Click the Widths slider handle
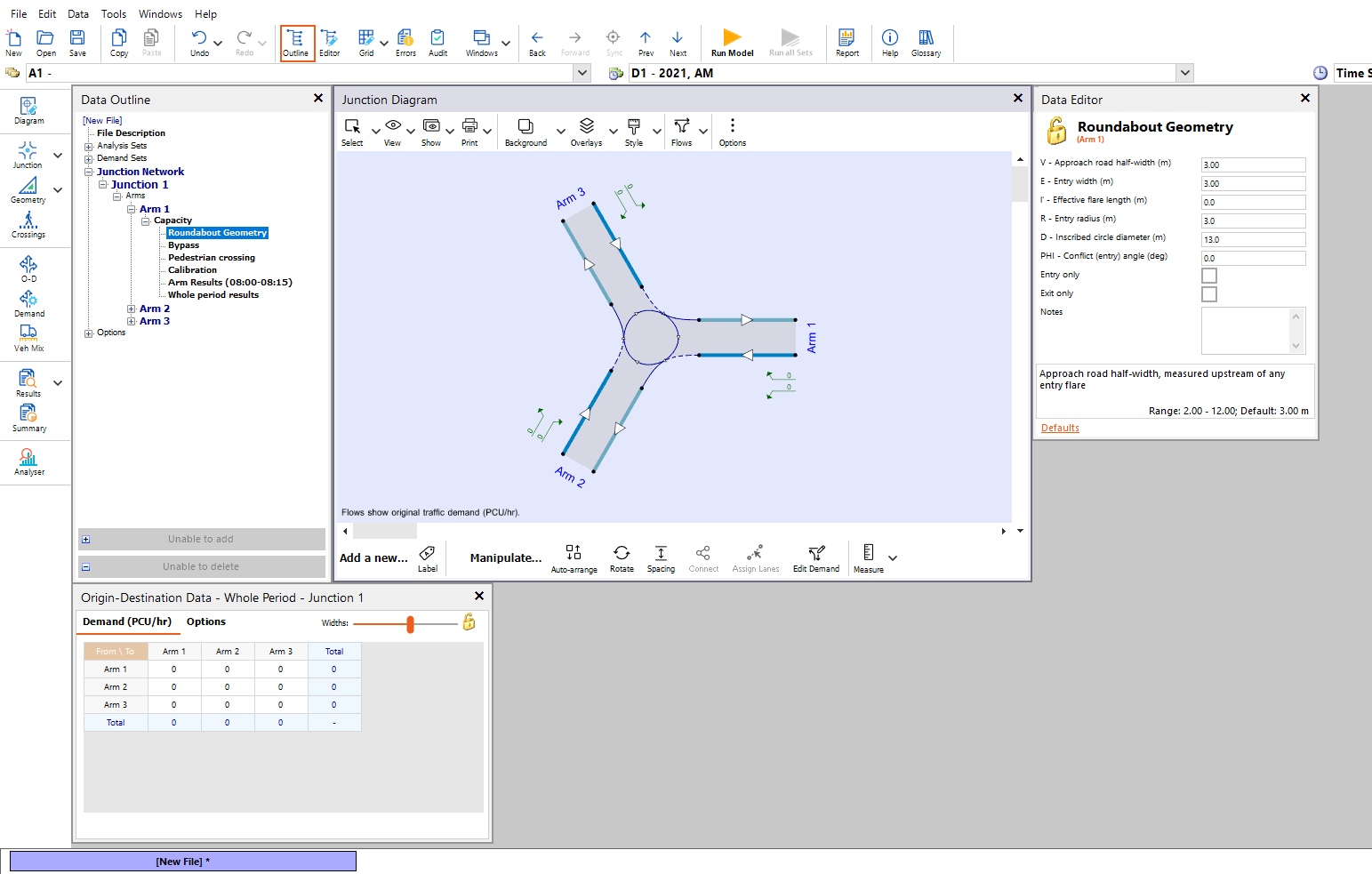Image resolution: width=1372 pixels, height=874 pixels. (410, 624)
